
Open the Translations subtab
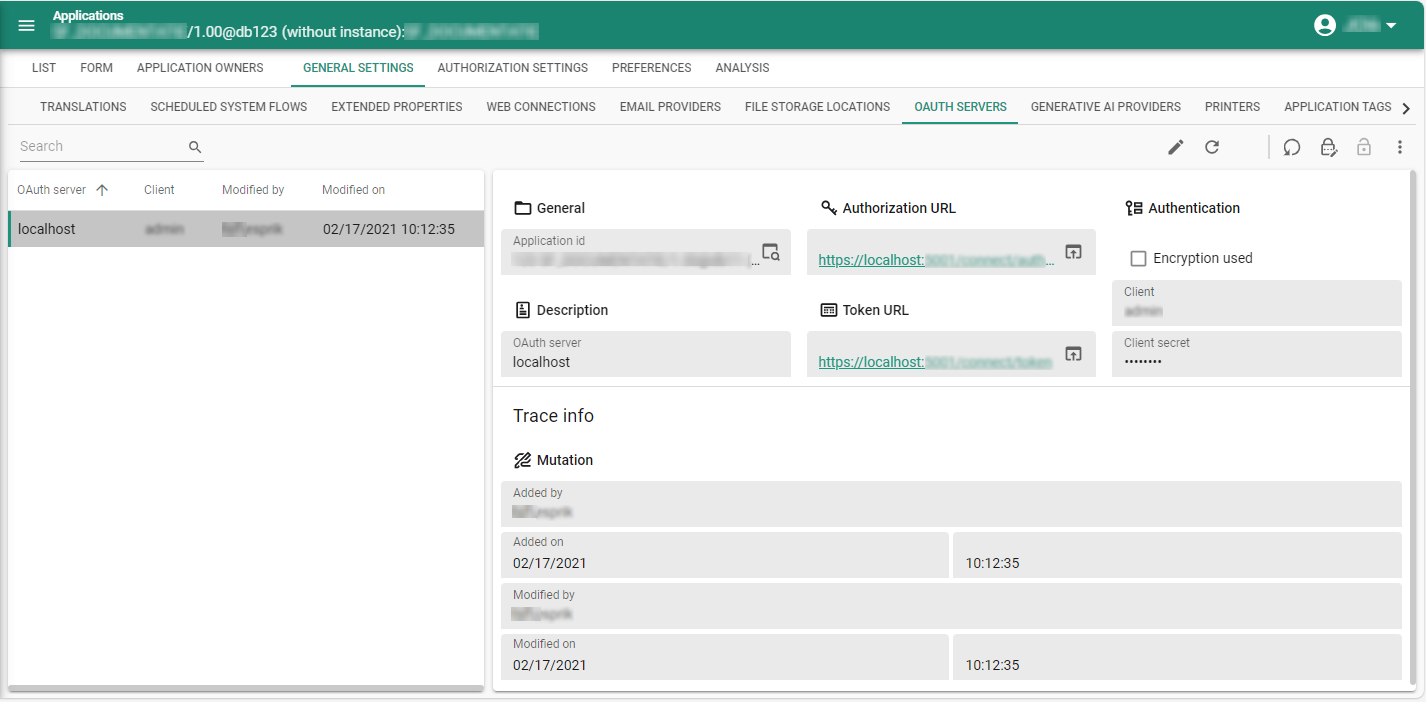coord(83,107)
